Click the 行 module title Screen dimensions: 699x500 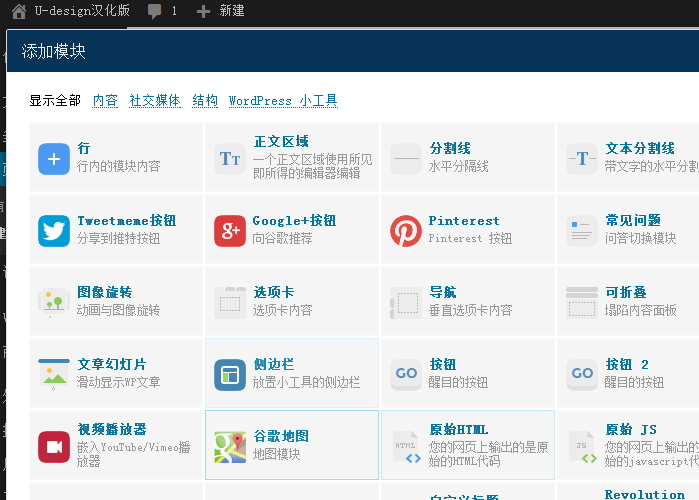click(84, 148)
